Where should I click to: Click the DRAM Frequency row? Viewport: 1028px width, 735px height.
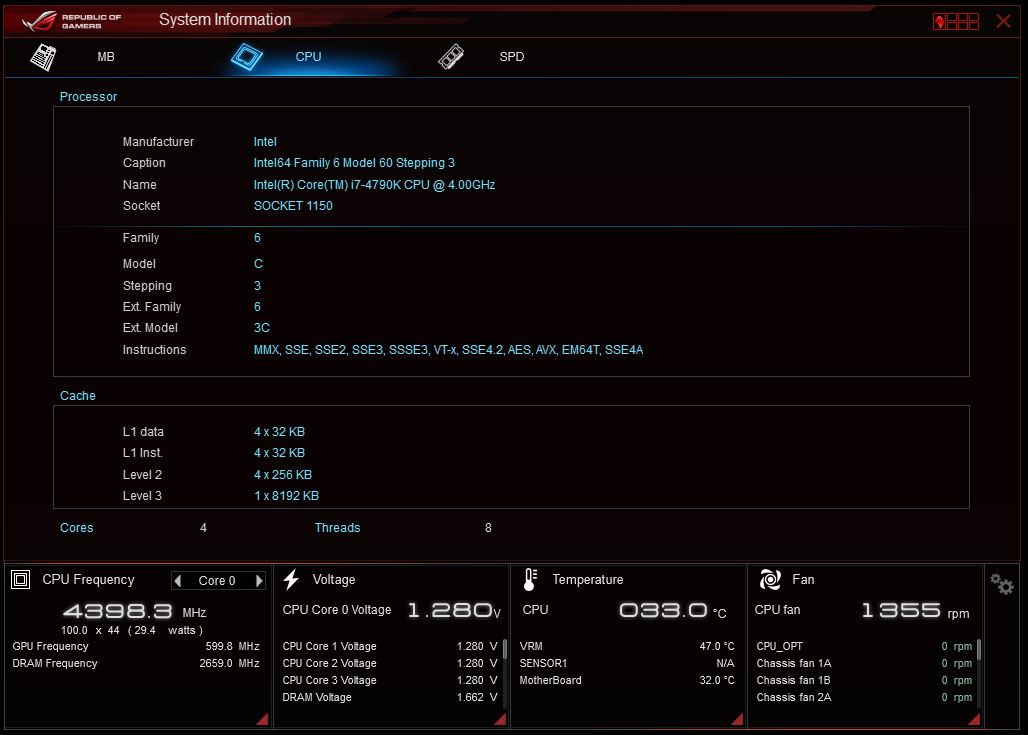pos(136,664)
